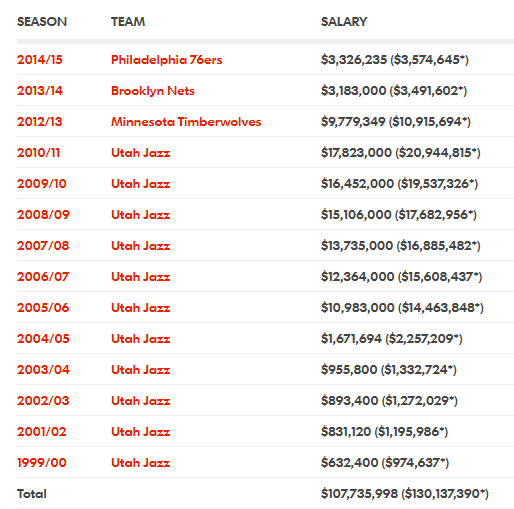Open the 2002/03 season link
The image size is (514, 509).
43,401
